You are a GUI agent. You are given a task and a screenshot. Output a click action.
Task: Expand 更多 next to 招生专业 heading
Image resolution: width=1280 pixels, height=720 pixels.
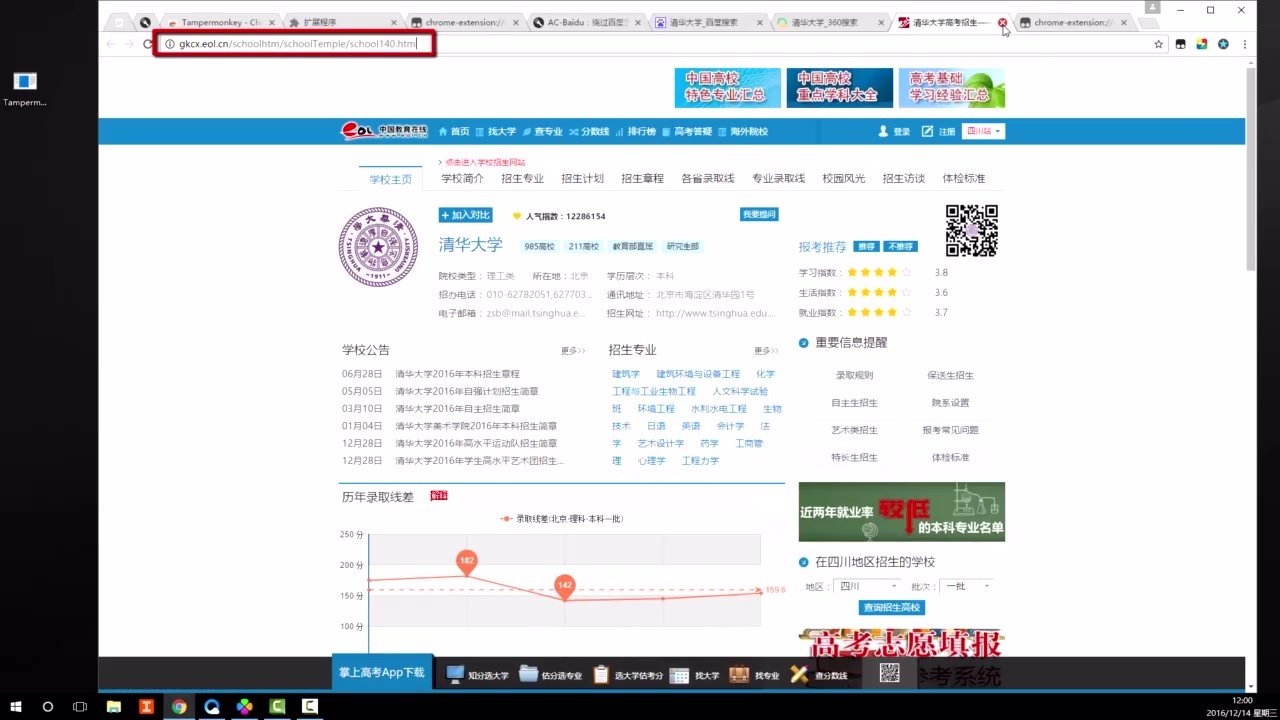click(766, 351)
